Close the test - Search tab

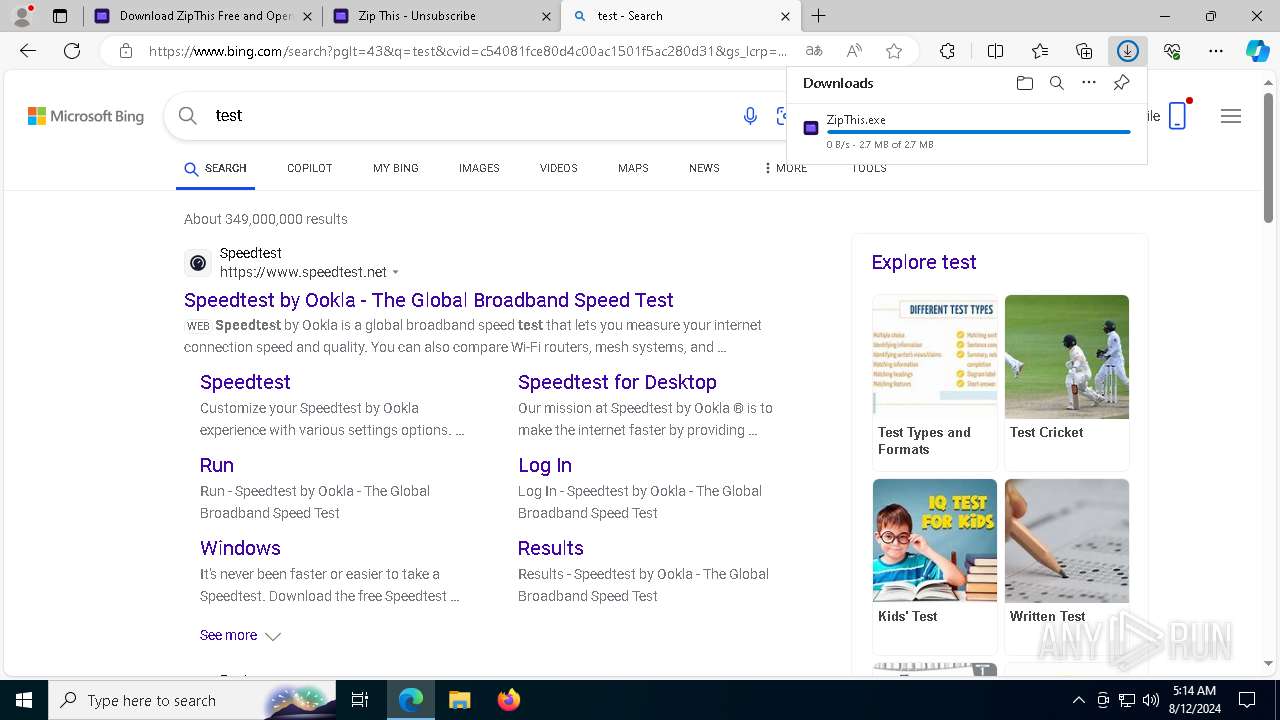pos(785,16)
